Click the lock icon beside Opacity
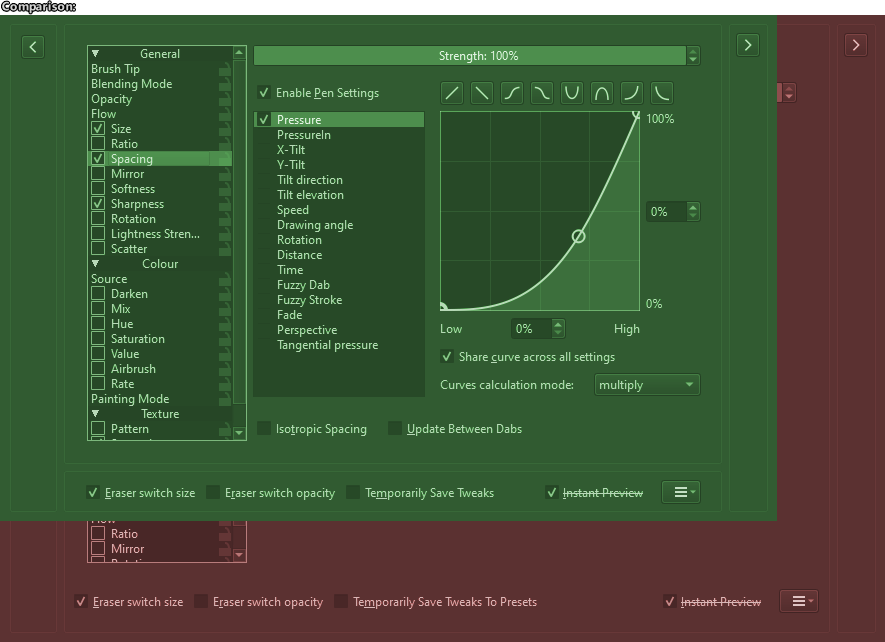The image size is (885, 642). 225,99
